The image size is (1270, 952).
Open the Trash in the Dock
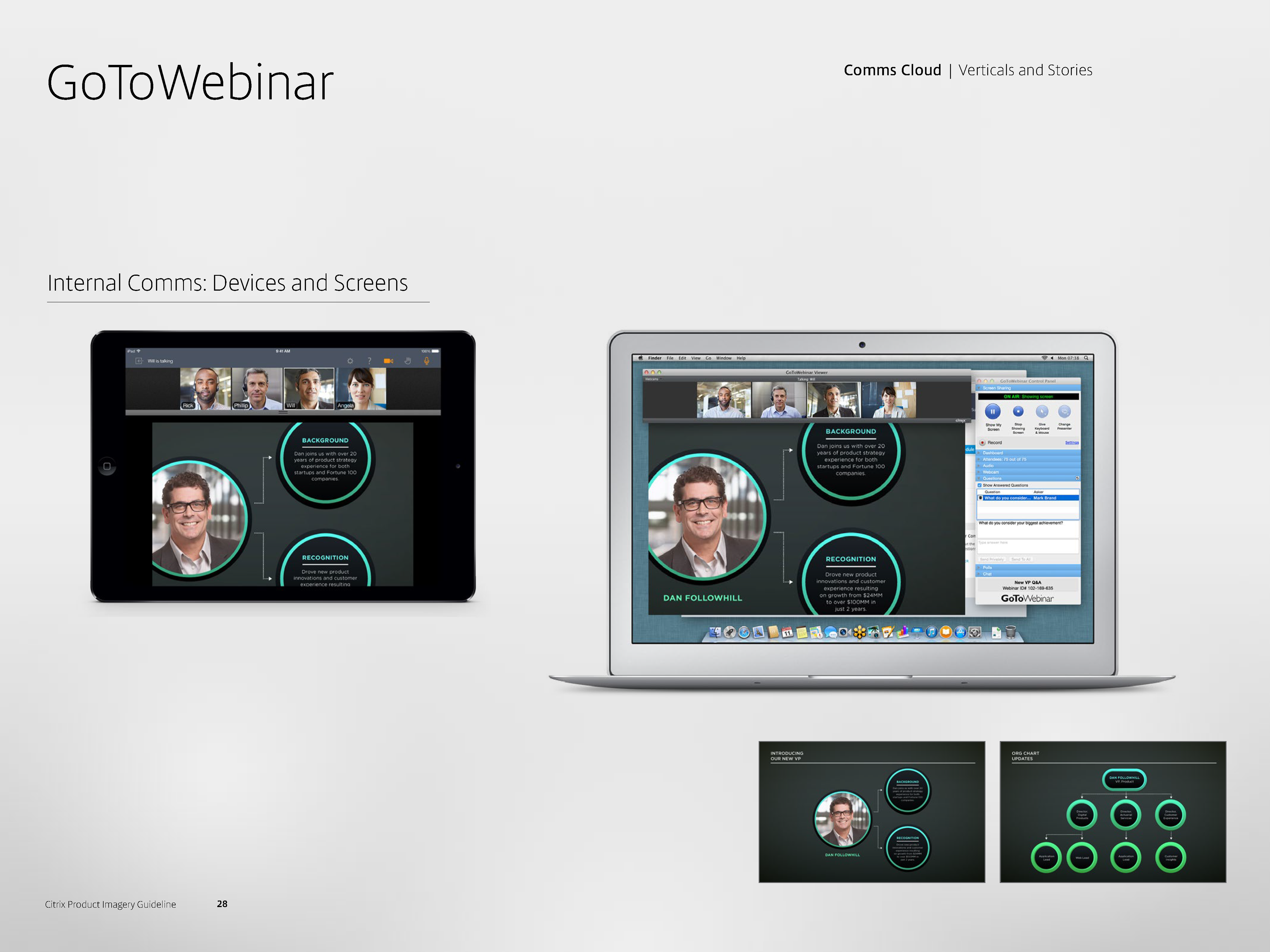(1010, 632)
